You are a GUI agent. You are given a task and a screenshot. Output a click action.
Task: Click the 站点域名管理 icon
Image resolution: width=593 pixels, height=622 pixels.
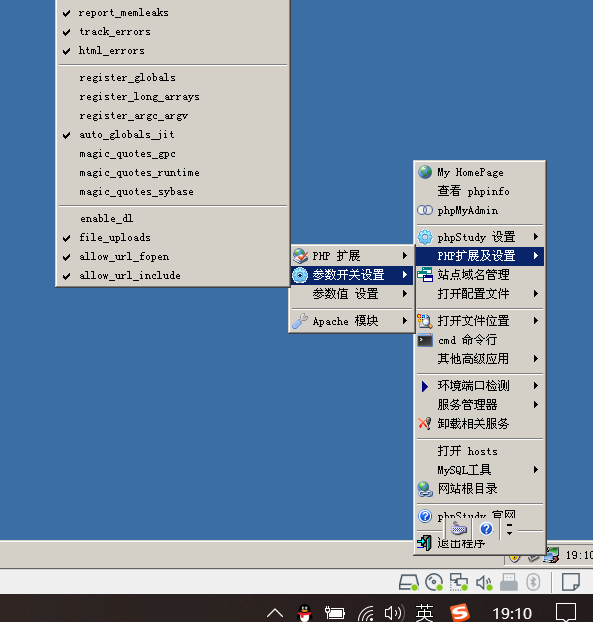tap(425, 275)
